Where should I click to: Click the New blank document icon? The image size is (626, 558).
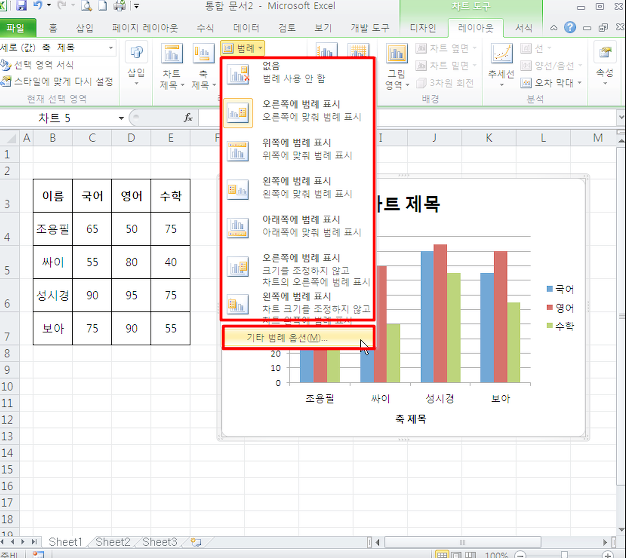tap(102, 6)
